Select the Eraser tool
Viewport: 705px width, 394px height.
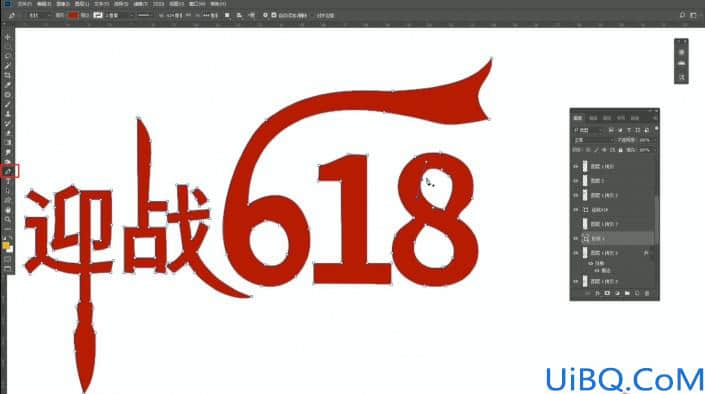[8, 133]
